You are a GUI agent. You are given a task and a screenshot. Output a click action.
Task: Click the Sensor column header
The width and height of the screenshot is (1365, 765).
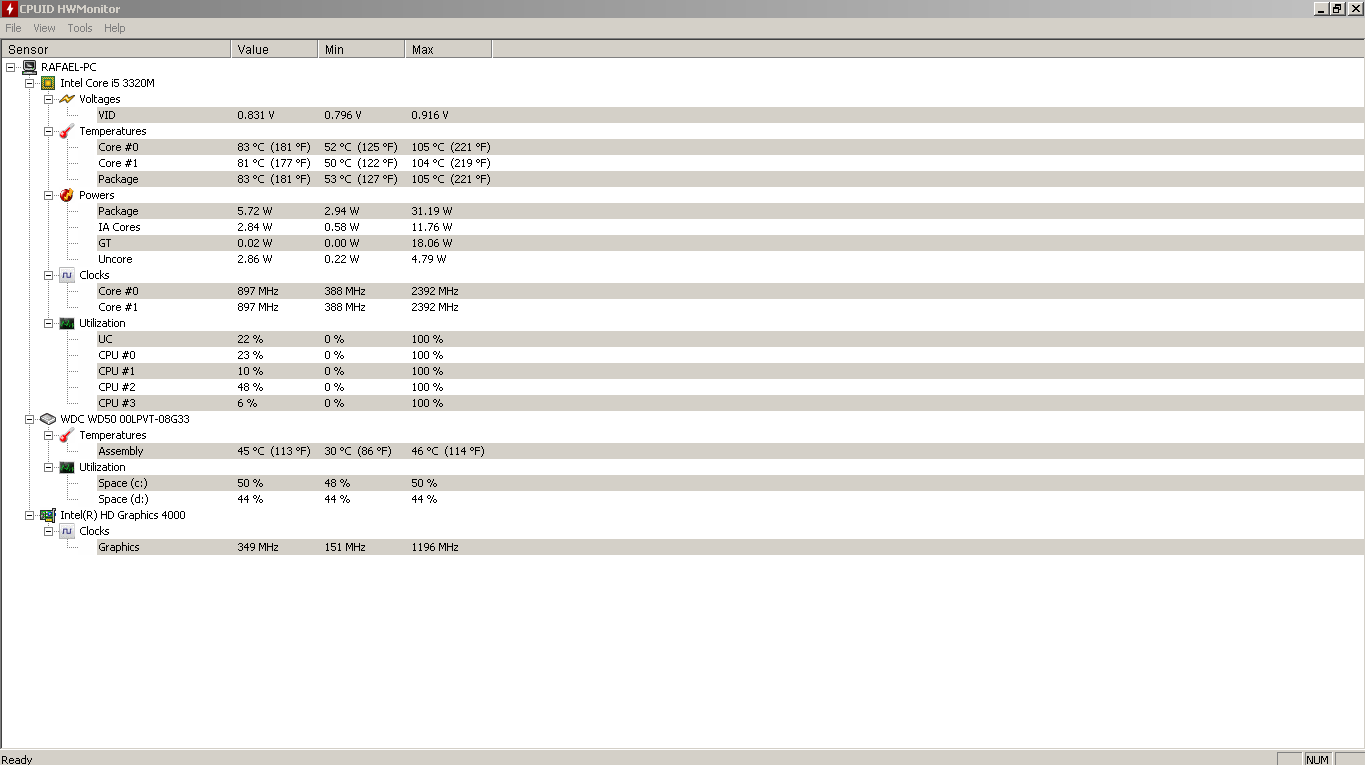116,49
